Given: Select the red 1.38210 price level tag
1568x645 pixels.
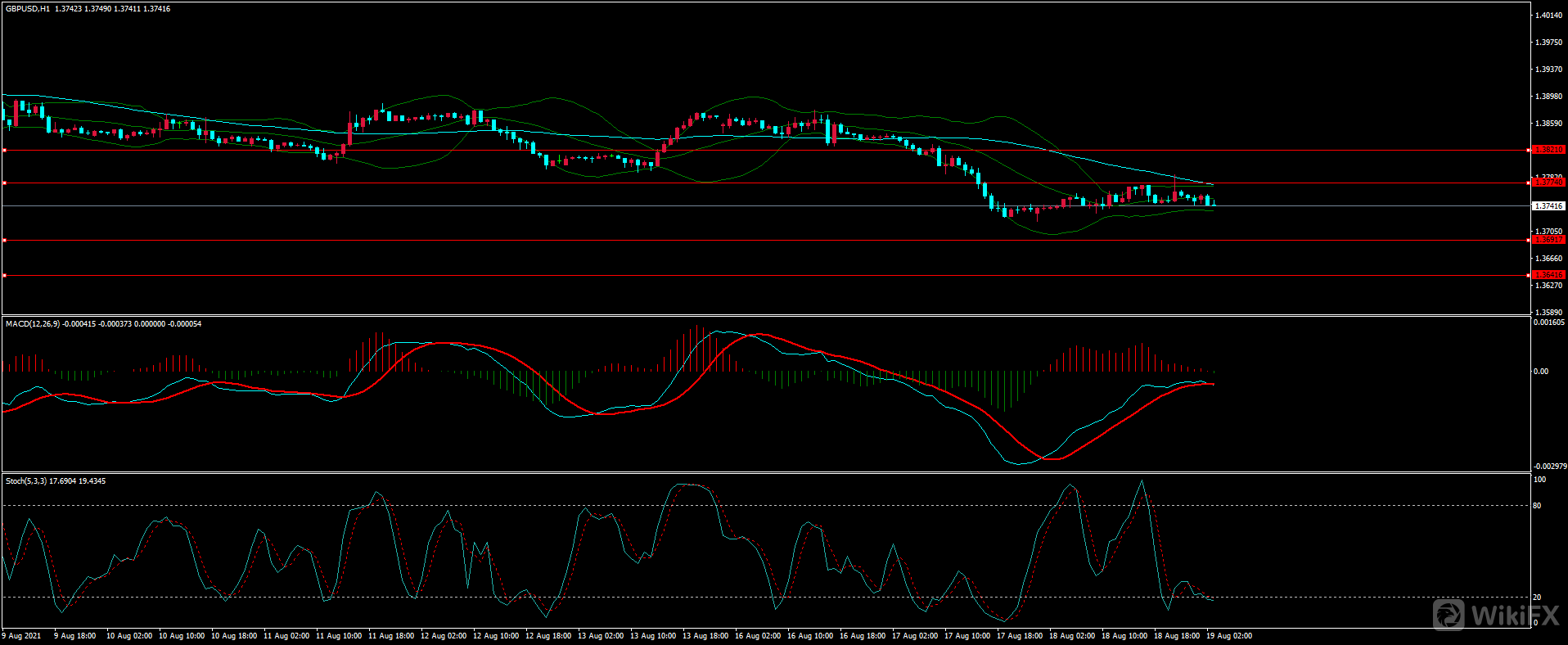Looking at the screenshot, I should pyautogui.click(x=1548, y=150).
